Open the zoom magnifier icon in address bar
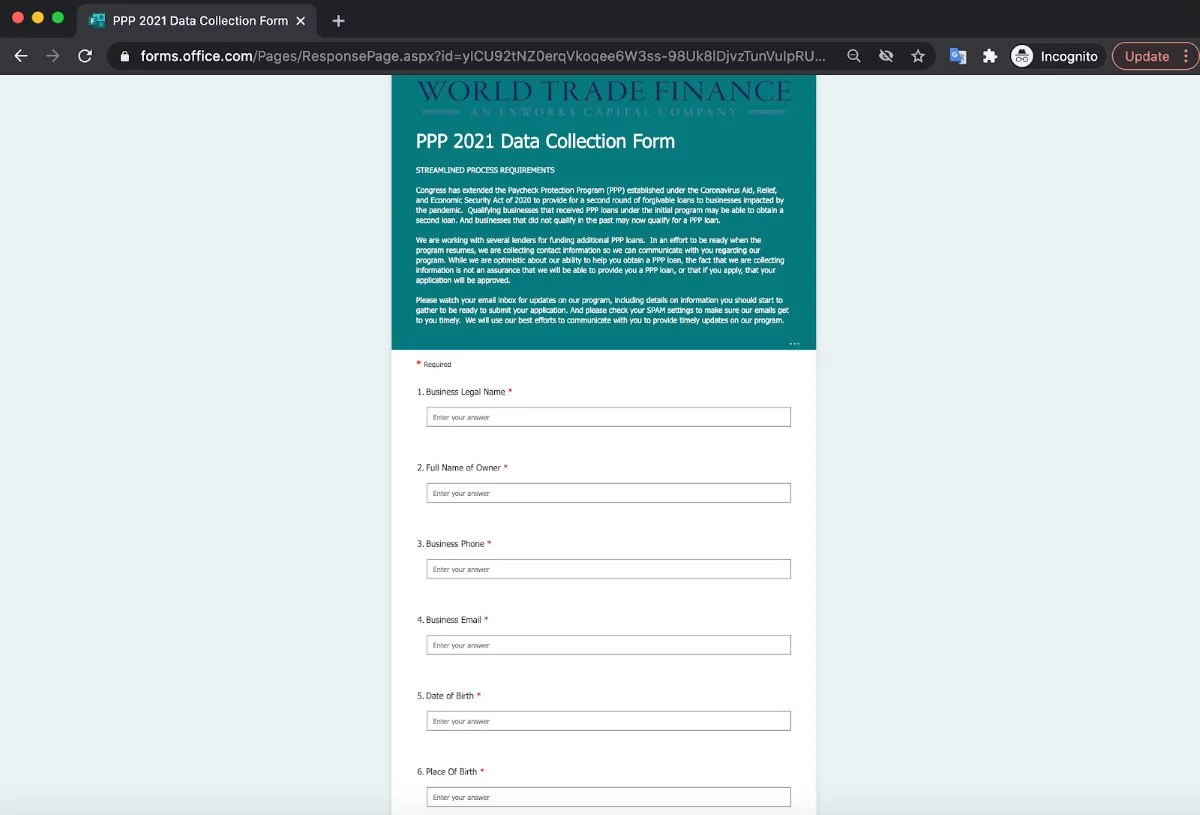The width and height of the screenshot is (1200, 815). click(854, 56)
